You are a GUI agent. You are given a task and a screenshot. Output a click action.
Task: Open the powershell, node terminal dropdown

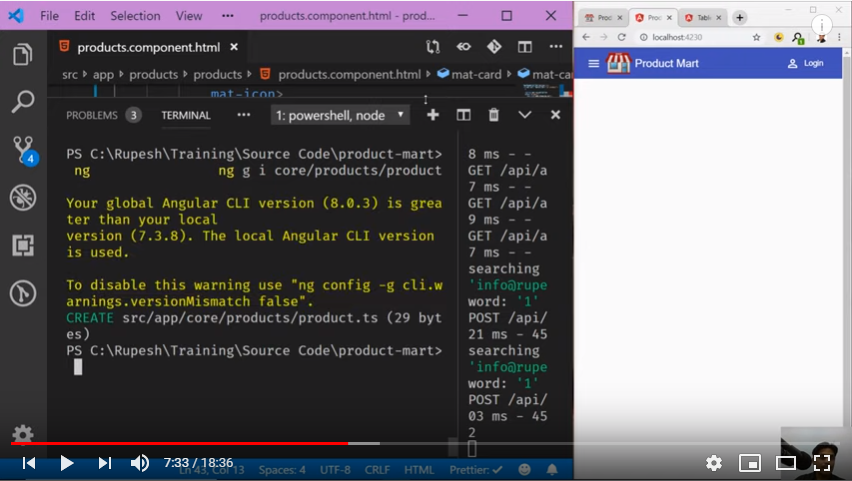pos(340,115)
